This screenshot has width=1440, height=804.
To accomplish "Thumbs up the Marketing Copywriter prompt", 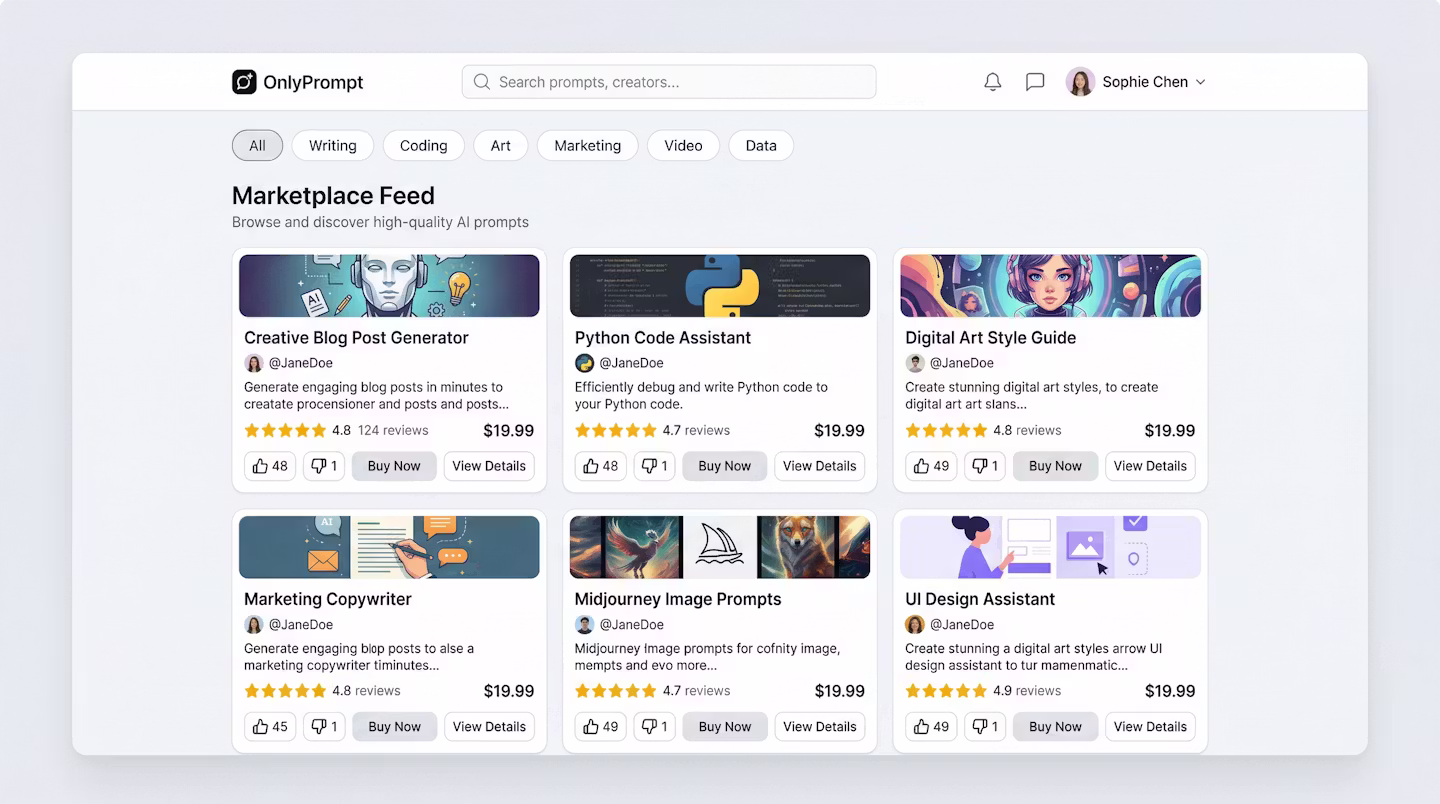I will 270,727.
